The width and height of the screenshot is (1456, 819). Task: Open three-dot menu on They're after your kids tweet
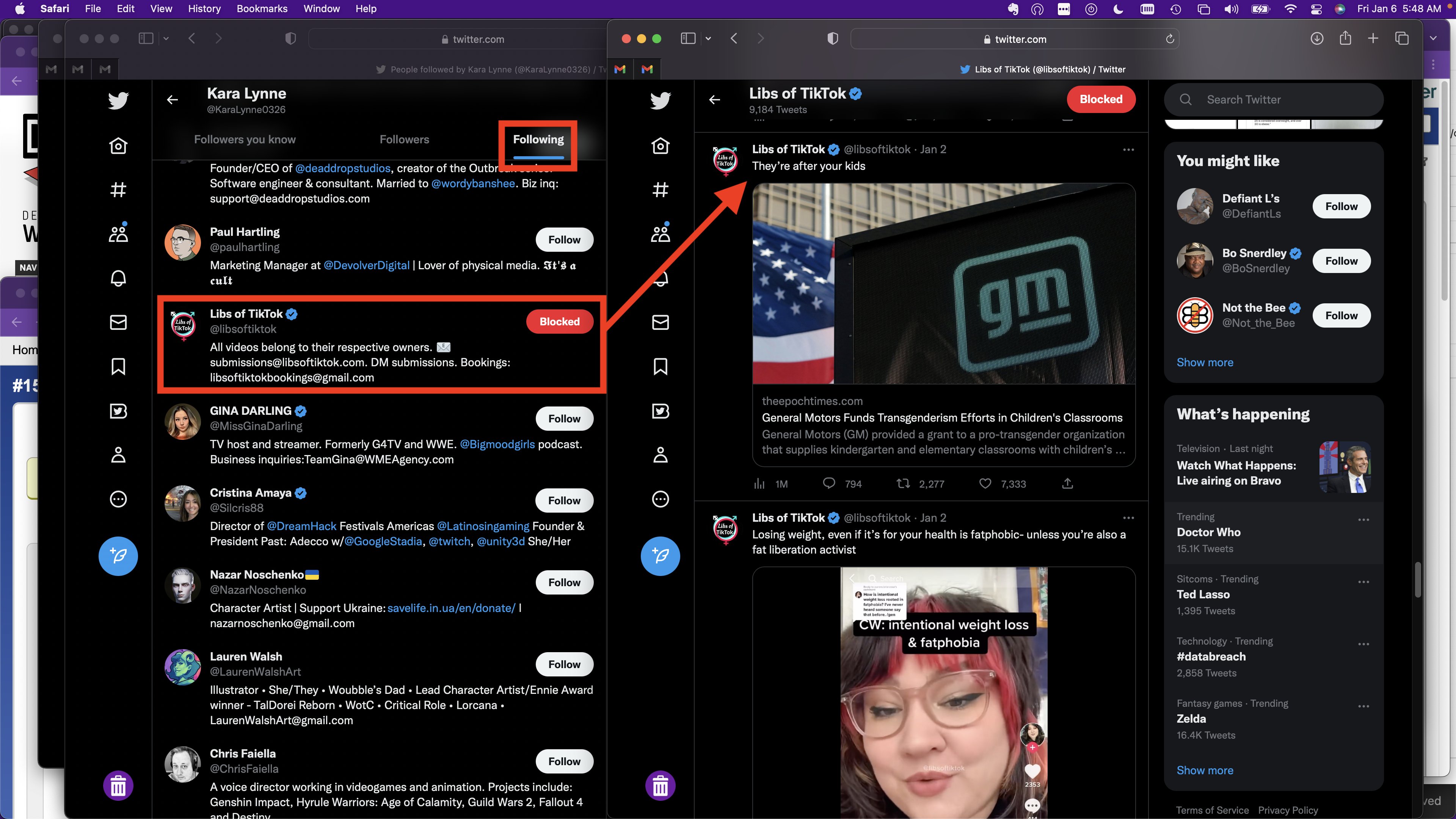pyautogui.click(x=1128, y=150)
